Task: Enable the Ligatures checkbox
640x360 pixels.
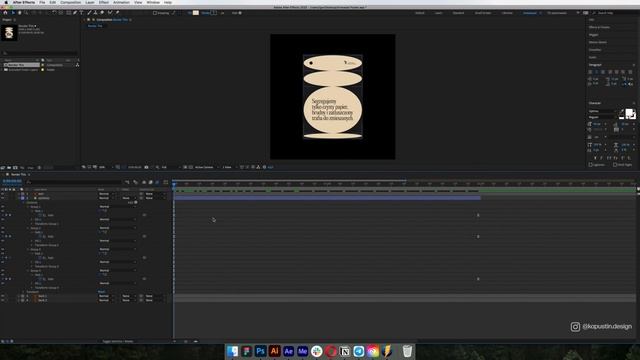Action: pyautogui.click(x=591, y=164)
